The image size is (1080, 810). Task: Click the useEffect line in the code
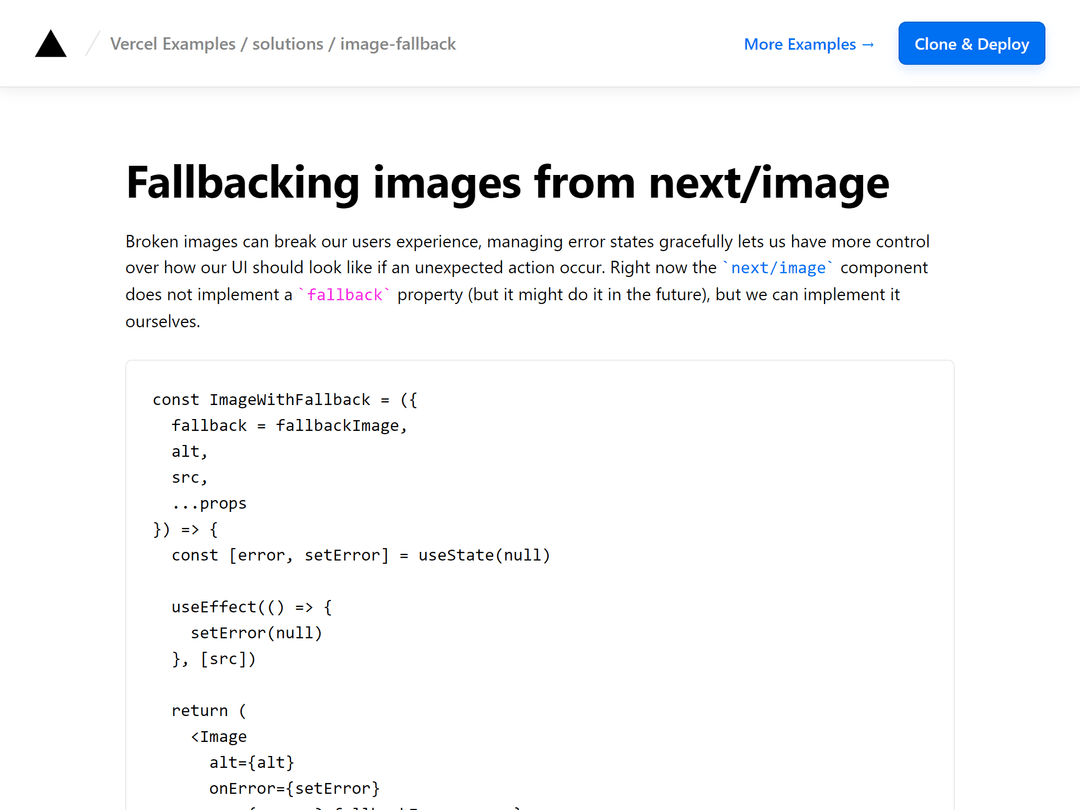(x=251, y=606)
